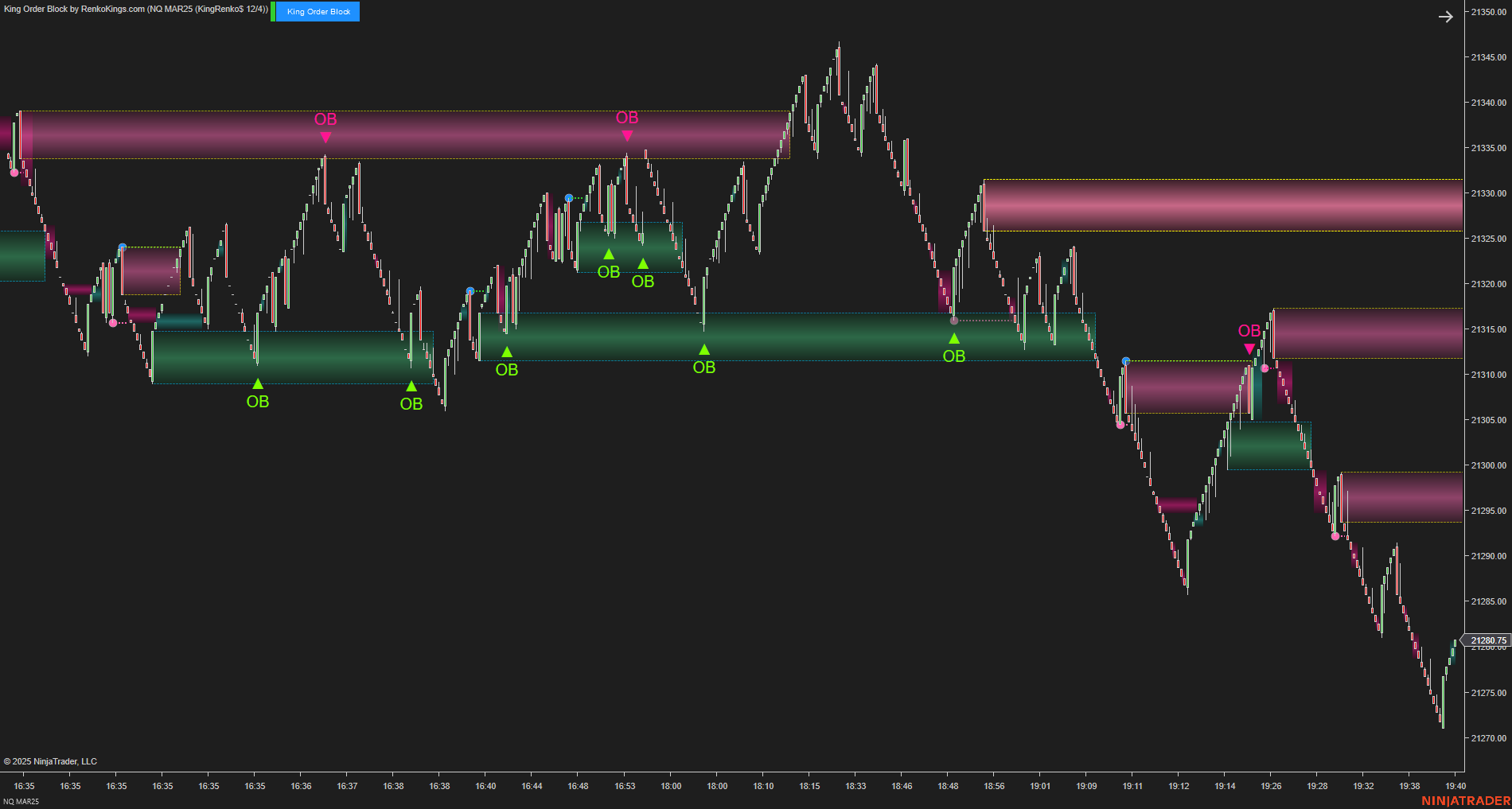
Task: Click the 19:40 label on the time axis
Action: click(x=1456, y=785)
